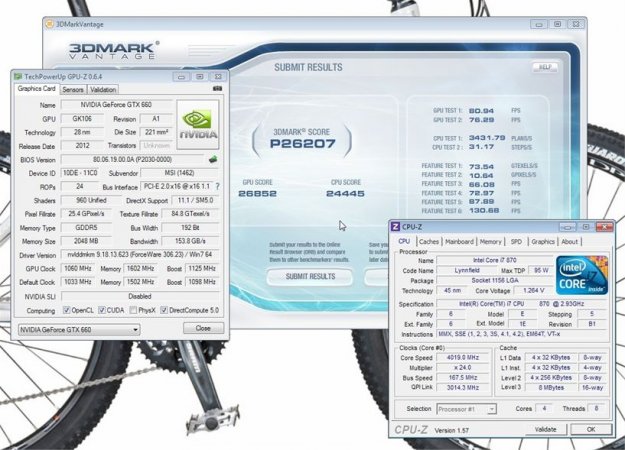Toggle the OpenCL checkbox in GPU-Z
Viewport: 625px width, 450px height.
[67, 310]
